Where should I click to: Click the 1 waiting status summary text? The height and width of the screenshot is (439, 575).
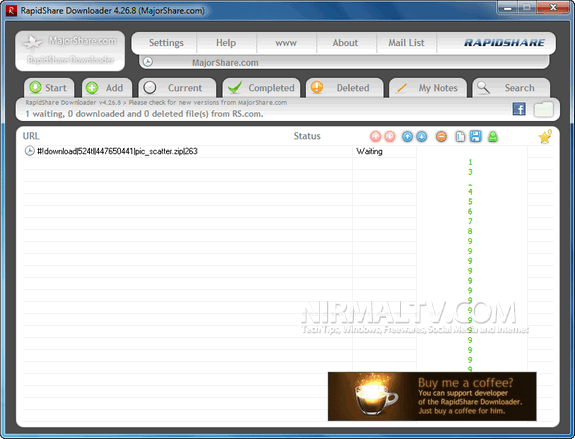point(144,114)
